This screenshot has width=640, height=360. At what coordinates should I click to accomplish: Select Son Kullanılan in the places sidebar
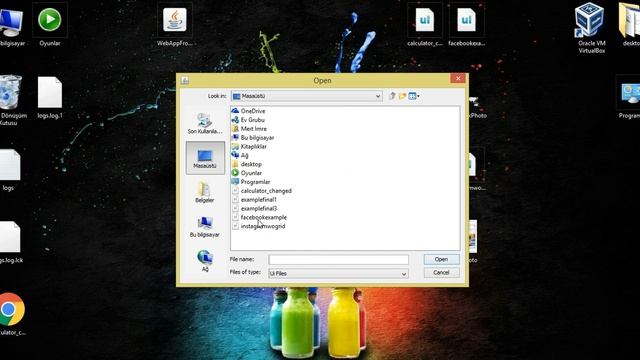pos(204,123)
